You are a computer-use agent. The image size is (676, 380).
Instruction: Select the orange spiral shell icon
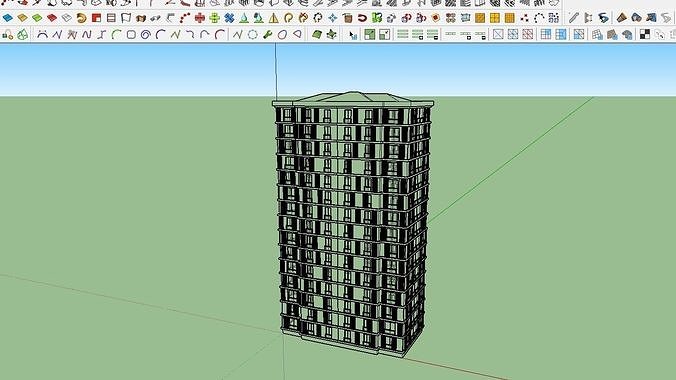point(81,18)
